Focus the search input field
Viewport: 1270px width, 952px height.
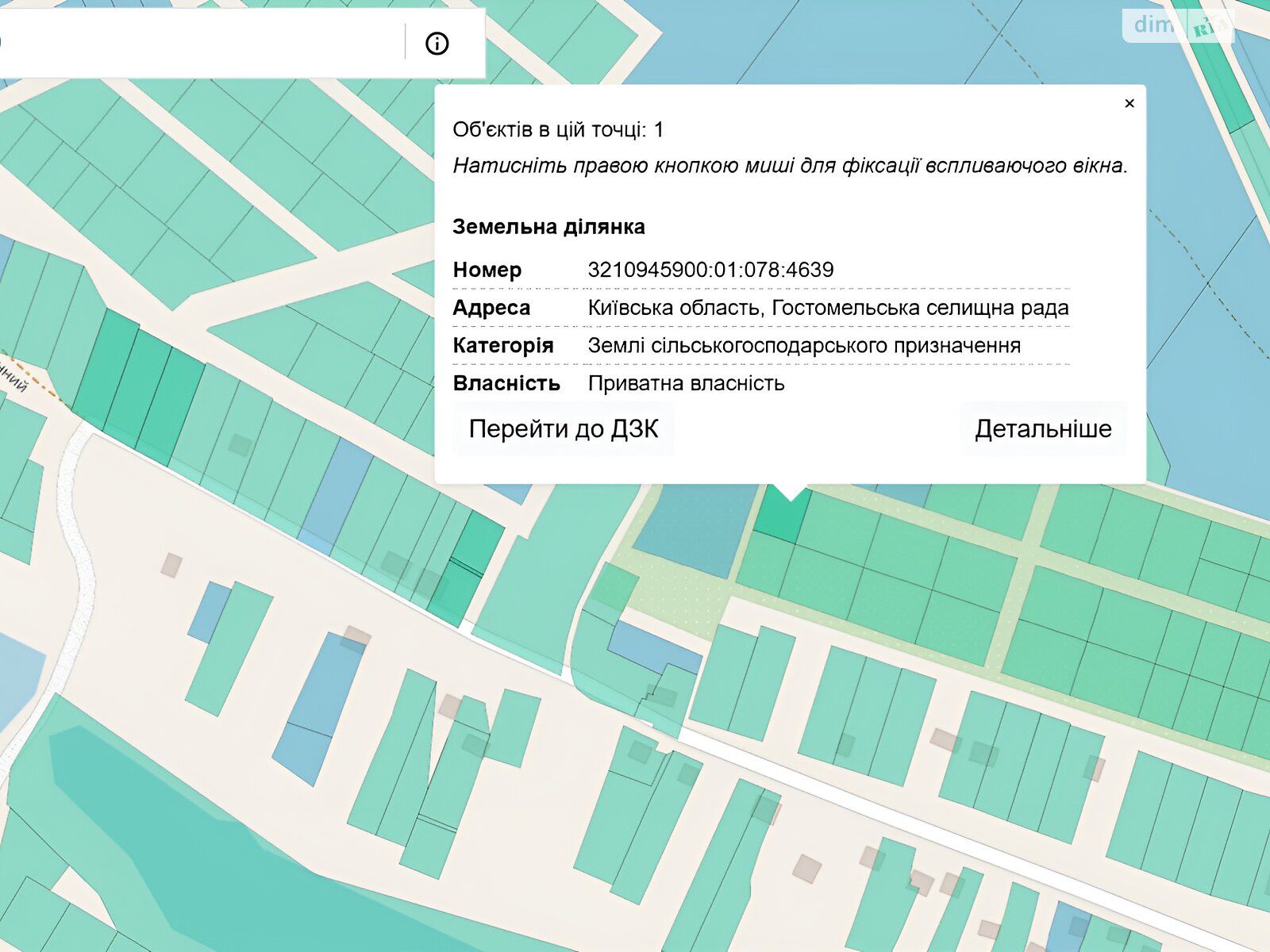point(198,43)
